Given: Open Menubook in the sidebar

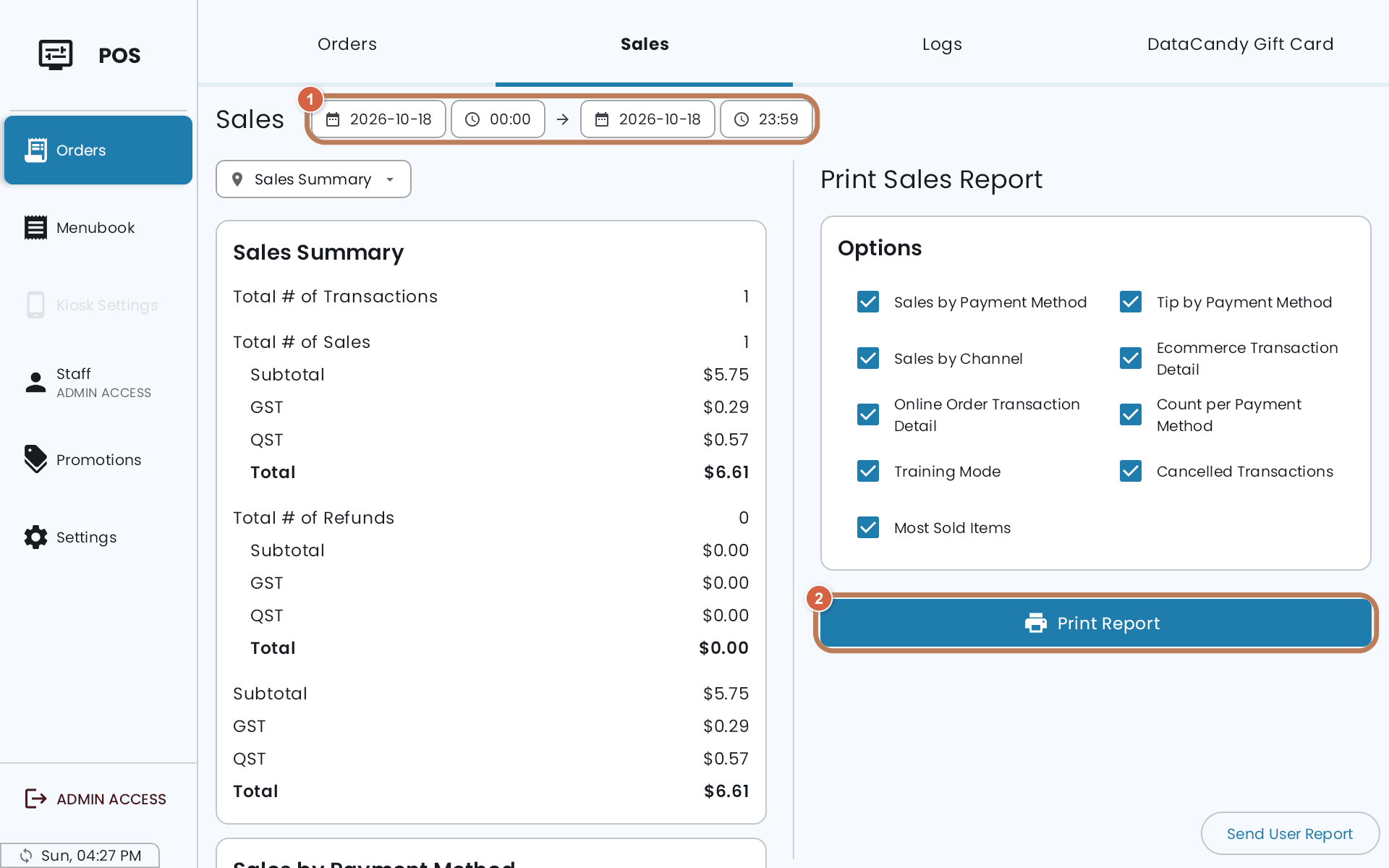Looking at the screenshot, I should 98,227.
